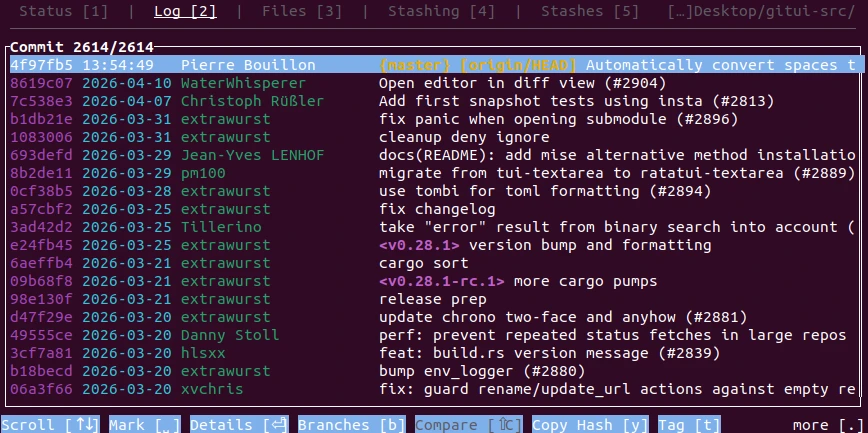Click the Tag [t] command
Viewport: 868px width, 433px height.
689,425
